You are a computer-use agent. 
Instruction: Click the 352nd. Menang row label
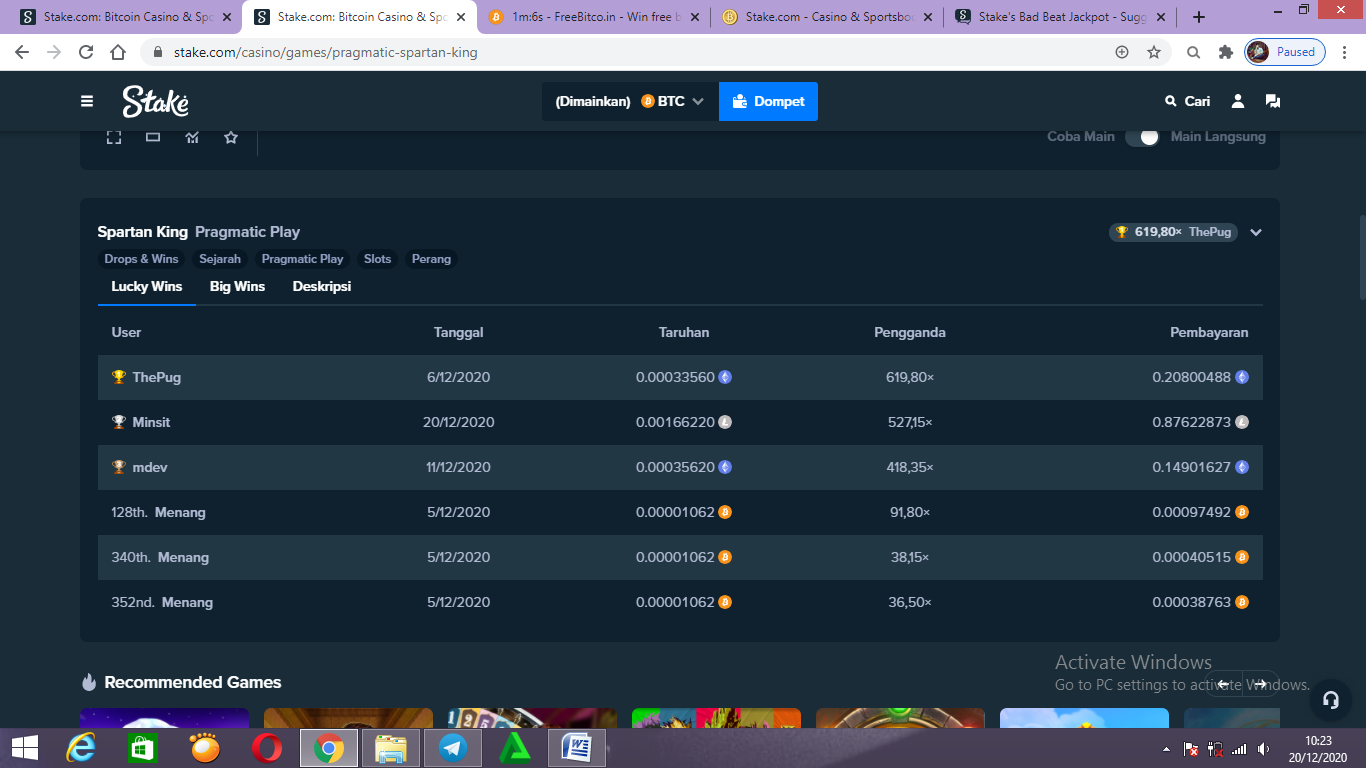(162, 602)
